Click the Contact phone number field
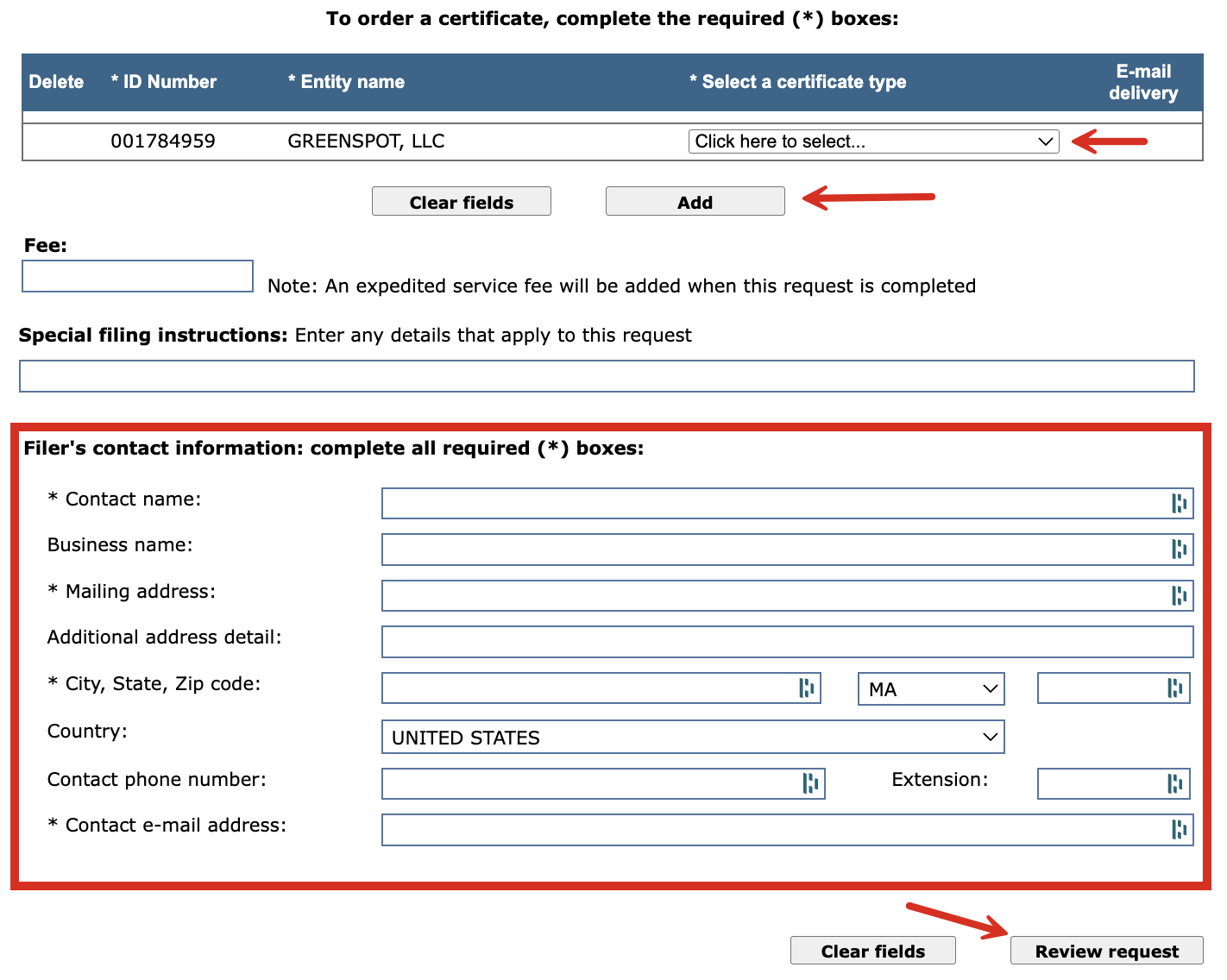The height and width of the screenshot is (980, 1227). [603, 783]
